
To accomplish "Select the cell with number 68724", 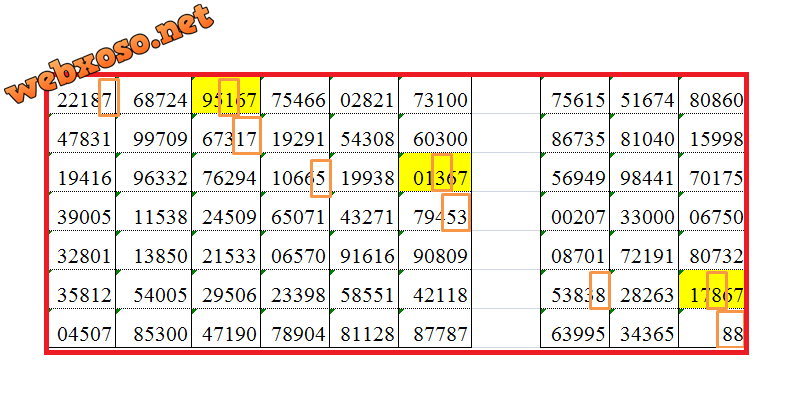I will coord(154,95).
